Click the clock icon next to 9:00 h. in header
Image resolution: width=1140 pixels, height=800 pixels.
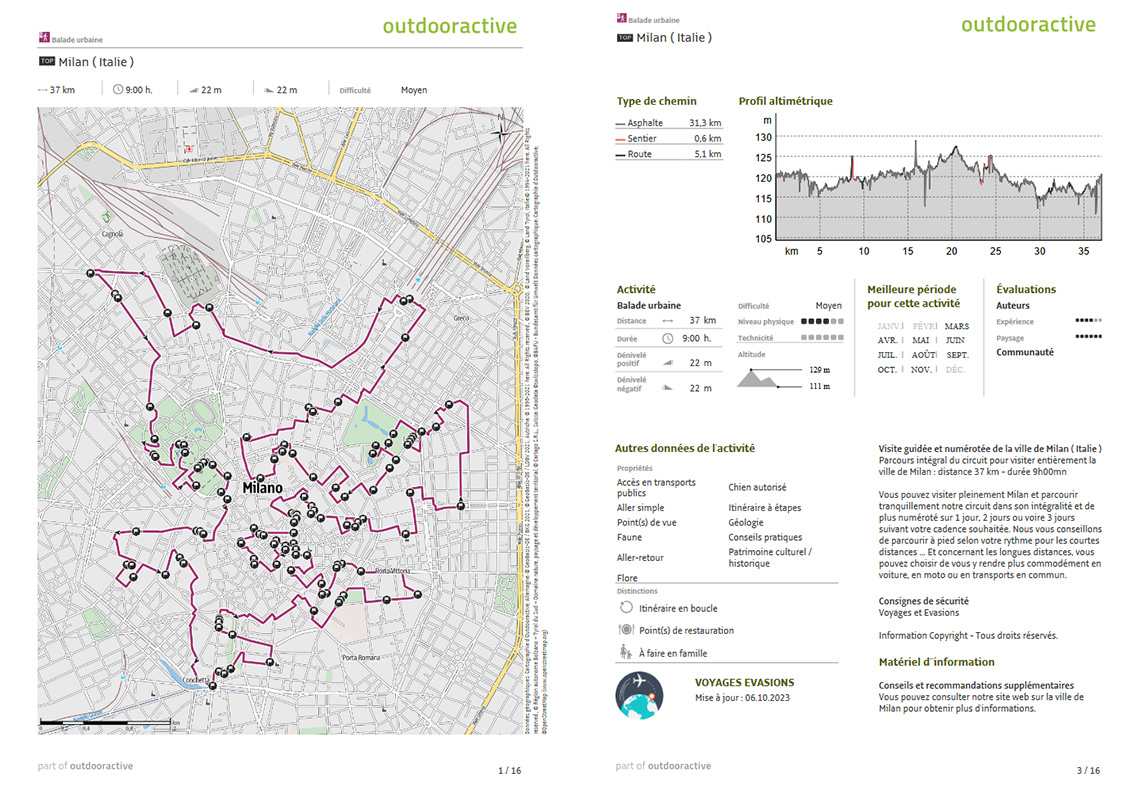[x=118, y=89]
